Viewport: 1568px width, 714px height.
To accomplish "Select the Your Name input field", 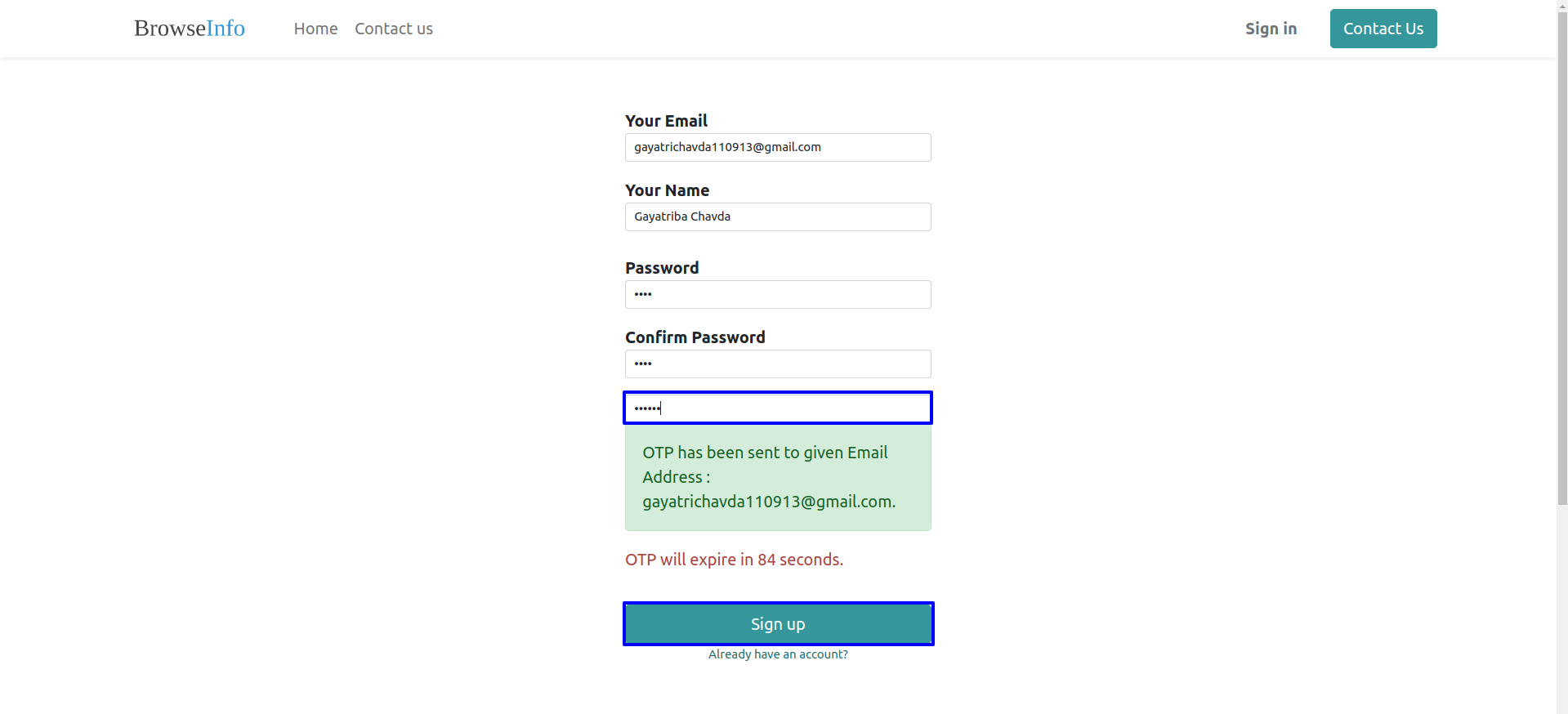I will pyautogui.click(x=778, y=216).
